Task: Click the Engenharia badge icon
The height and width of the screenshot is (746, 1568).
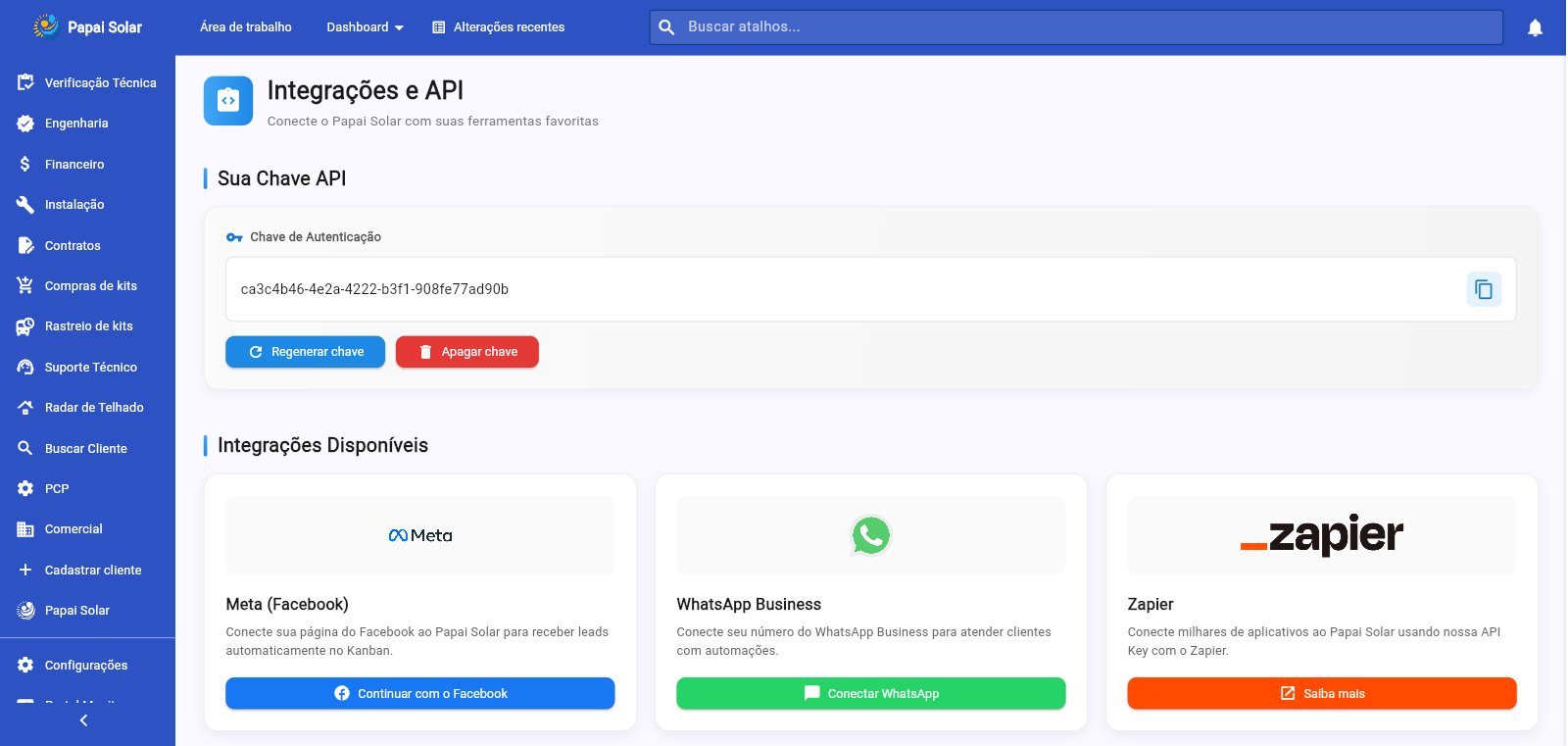Action: pyautogui.click(x=25, y=124)
